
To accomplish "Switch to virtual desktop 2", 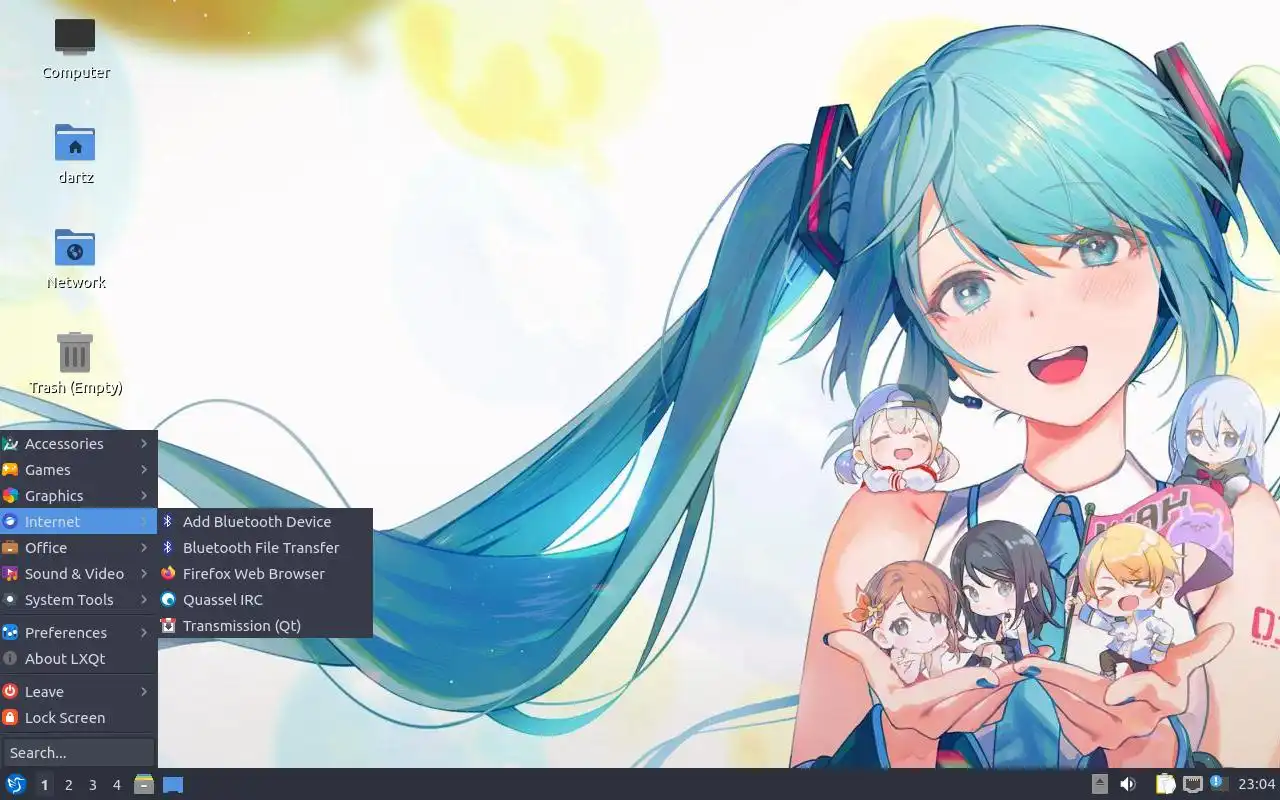I will 68,785.
